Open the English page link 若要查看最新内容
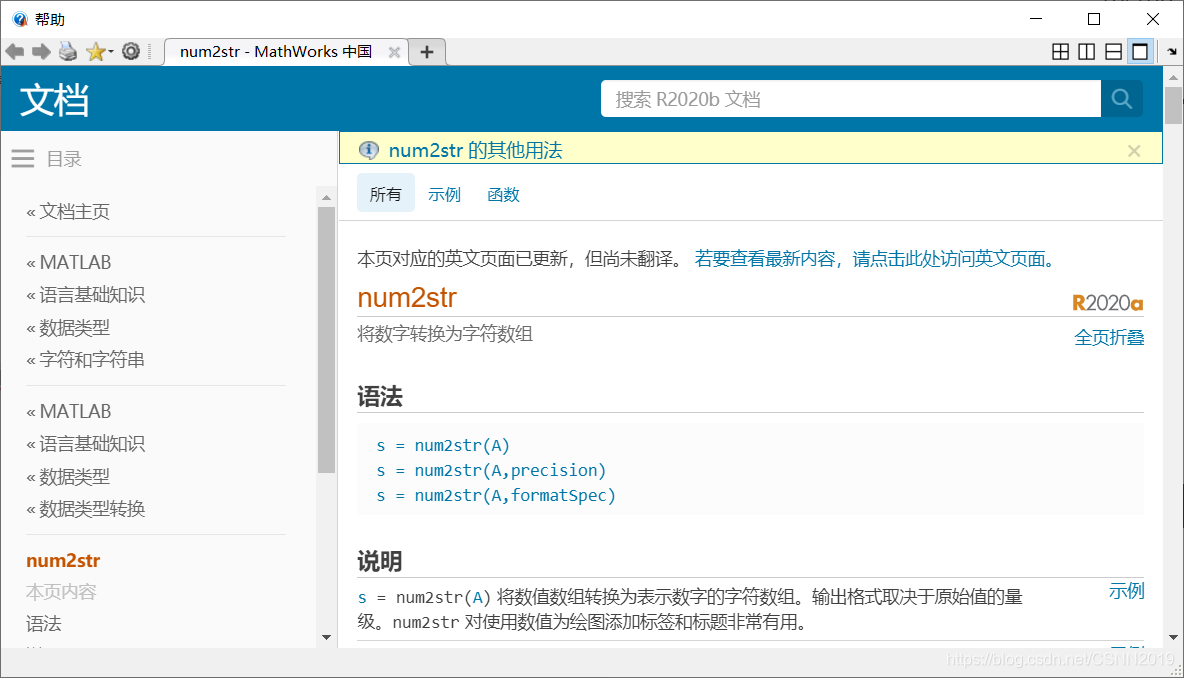1184x678 pixels. tap(874, 259)
